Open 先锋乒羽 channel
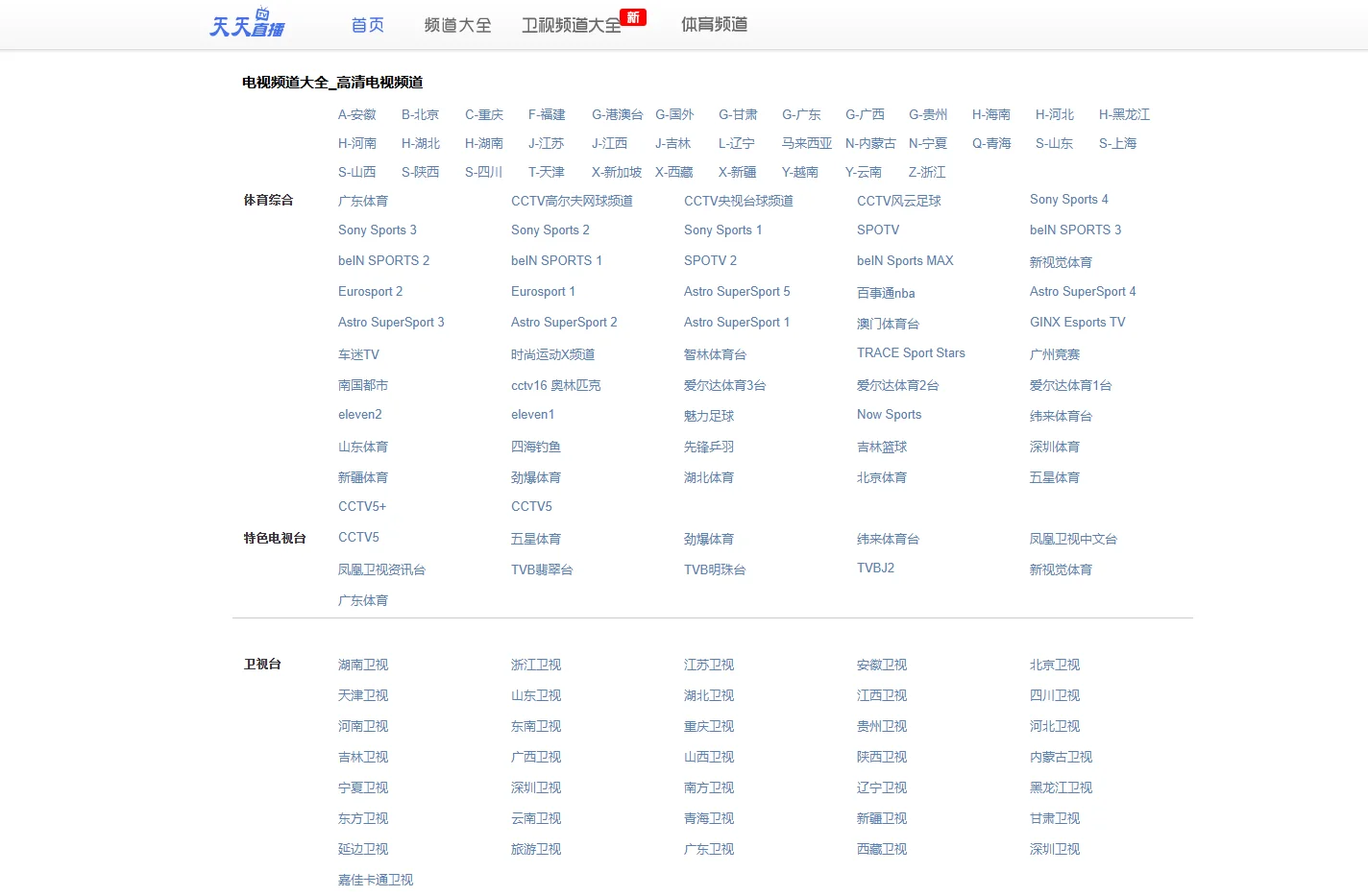Image resolution: width=1368 pixels, height=896 pixels. point(709,447)
